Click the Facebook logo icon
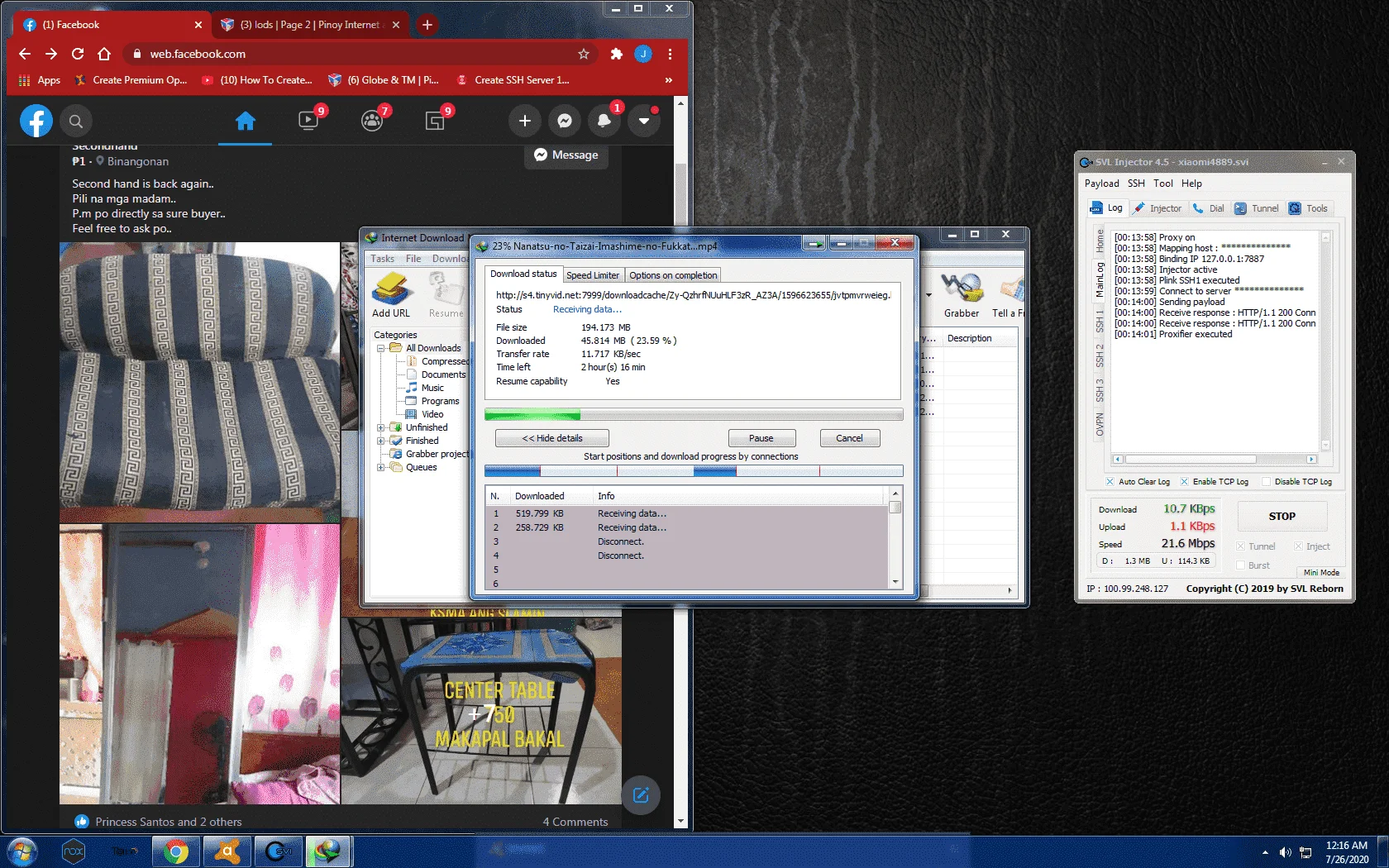This screenshot has width=1389, height=868. pos(36,121)
